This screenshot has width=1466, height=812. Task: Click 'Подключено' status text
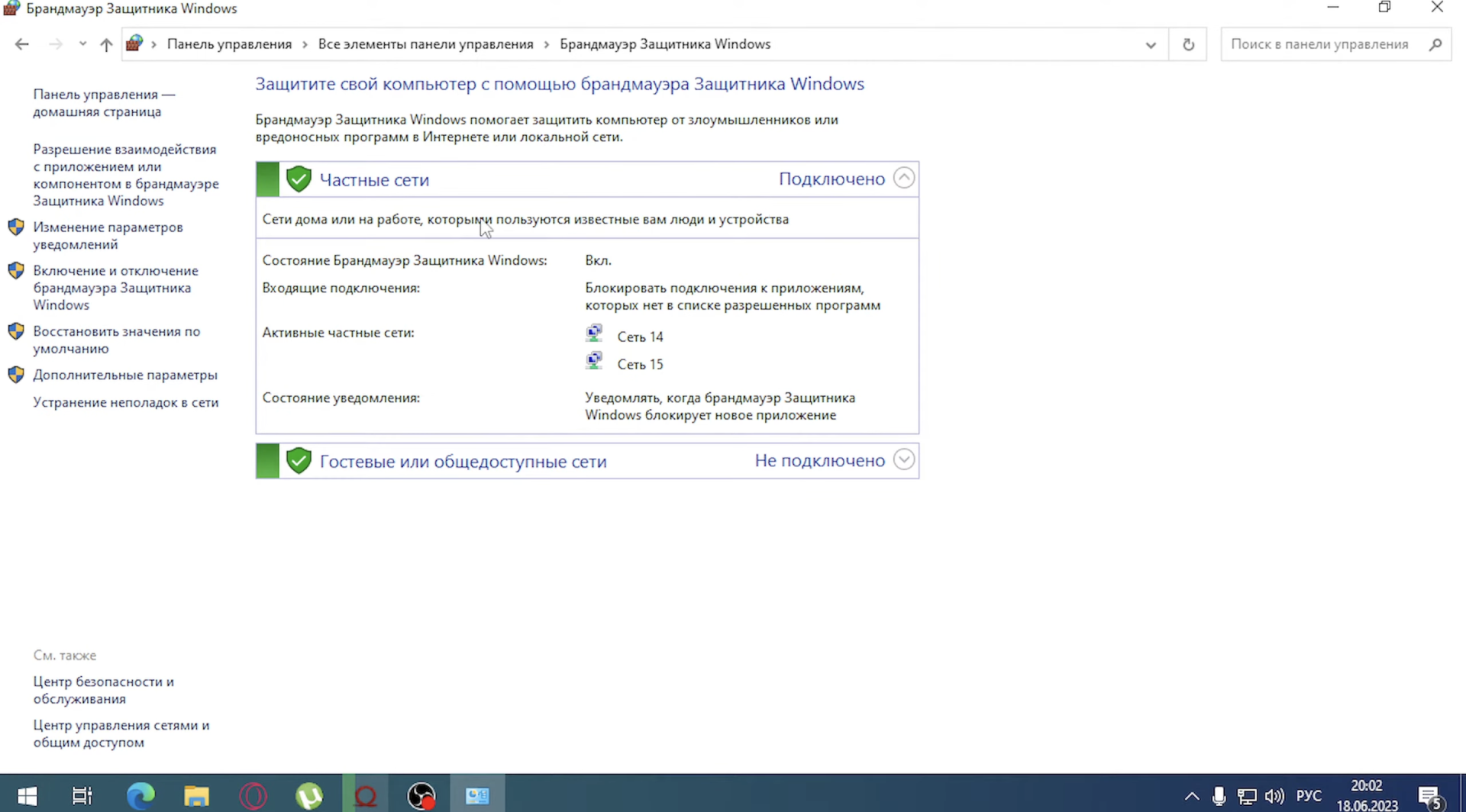pos(831,179)
